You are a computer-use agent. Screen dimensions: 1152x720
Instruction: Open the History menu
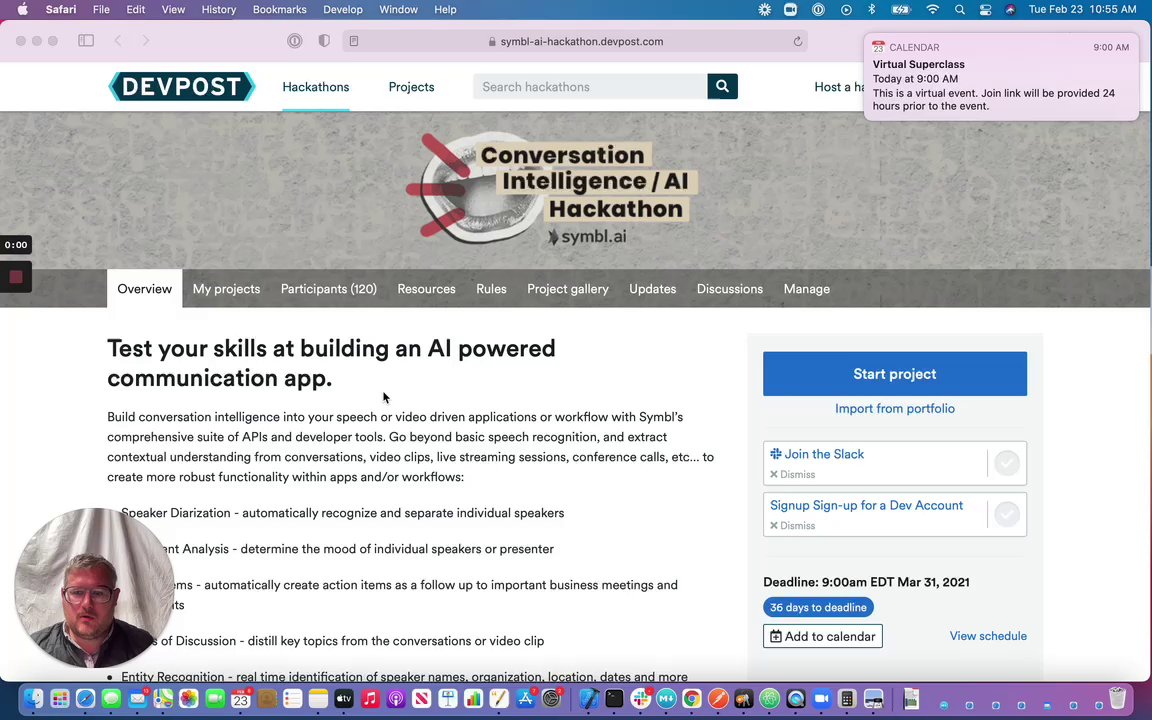218,10
